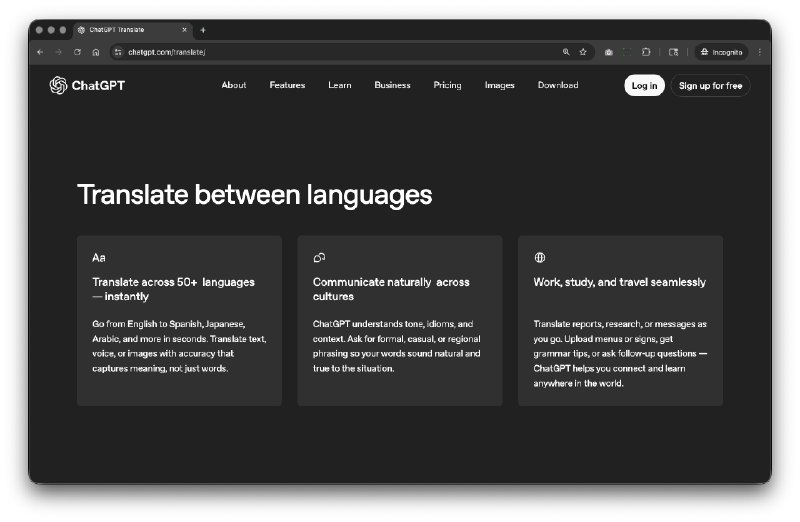Open the extensions puzzle icon
This screenshot has width=800, height=522.
(646, 52)
